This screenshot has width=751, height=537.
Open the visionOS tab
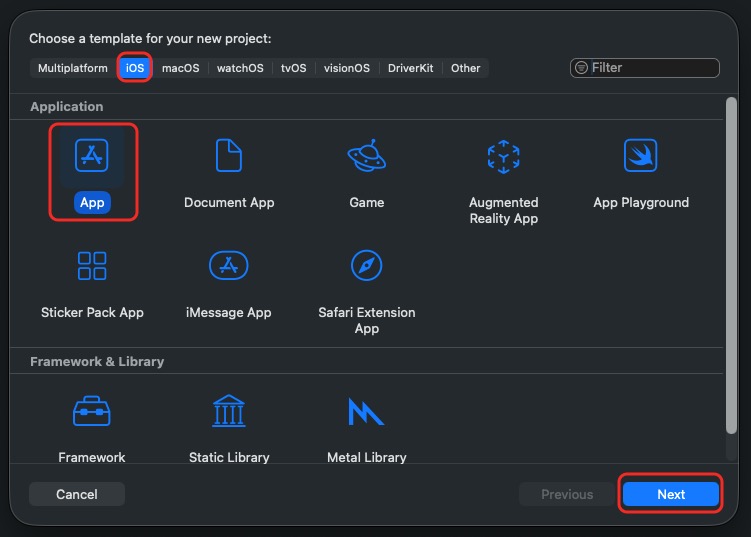347,68
